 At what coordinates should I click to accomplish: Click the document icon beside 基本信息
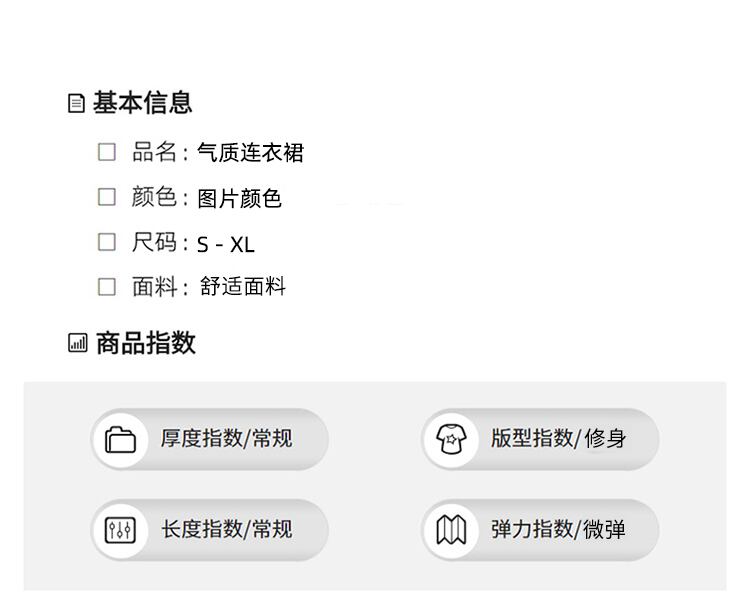point(76,103)
